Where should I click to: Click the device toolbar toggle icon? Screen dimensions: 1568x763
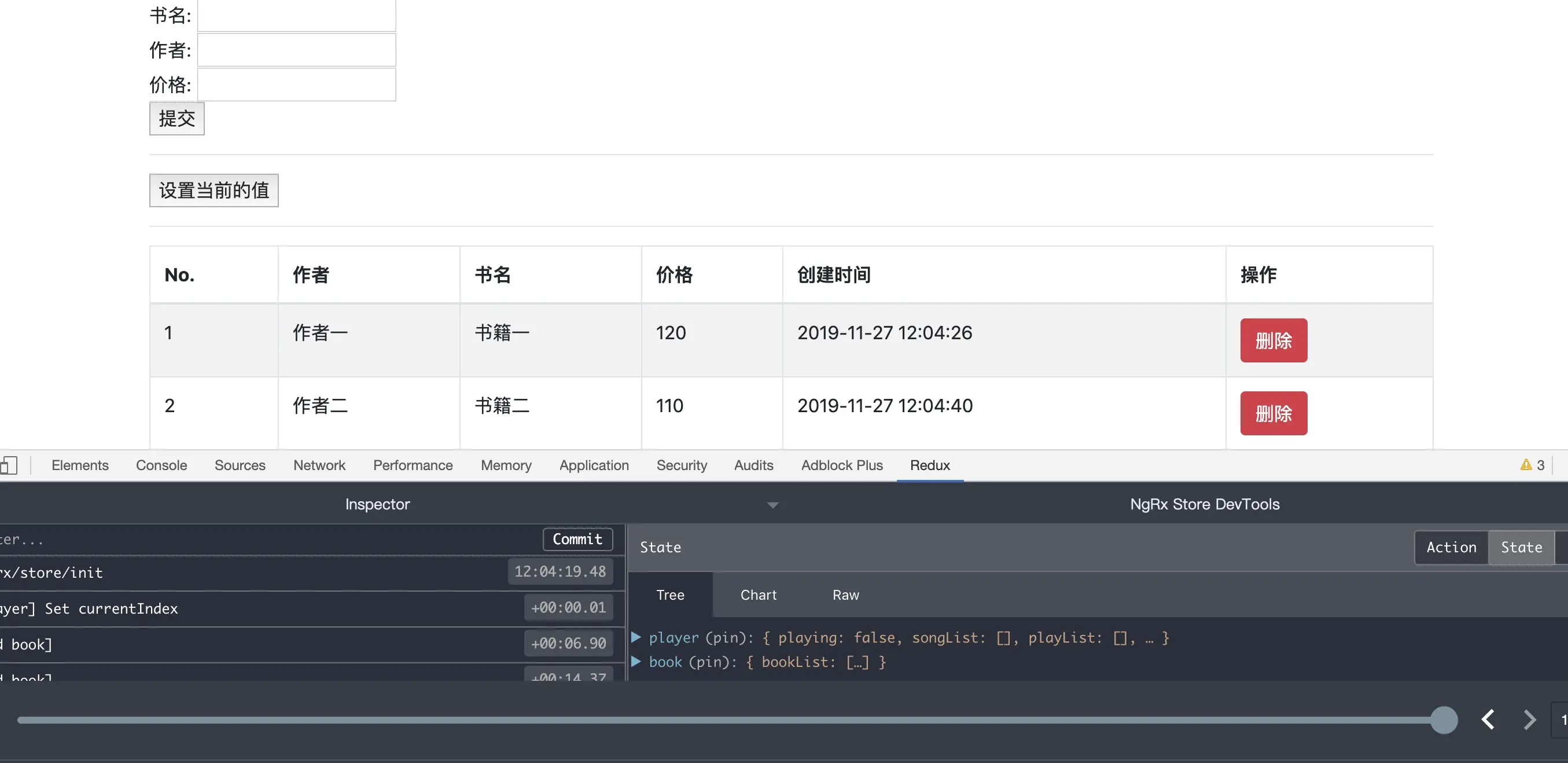coord(9,465)
